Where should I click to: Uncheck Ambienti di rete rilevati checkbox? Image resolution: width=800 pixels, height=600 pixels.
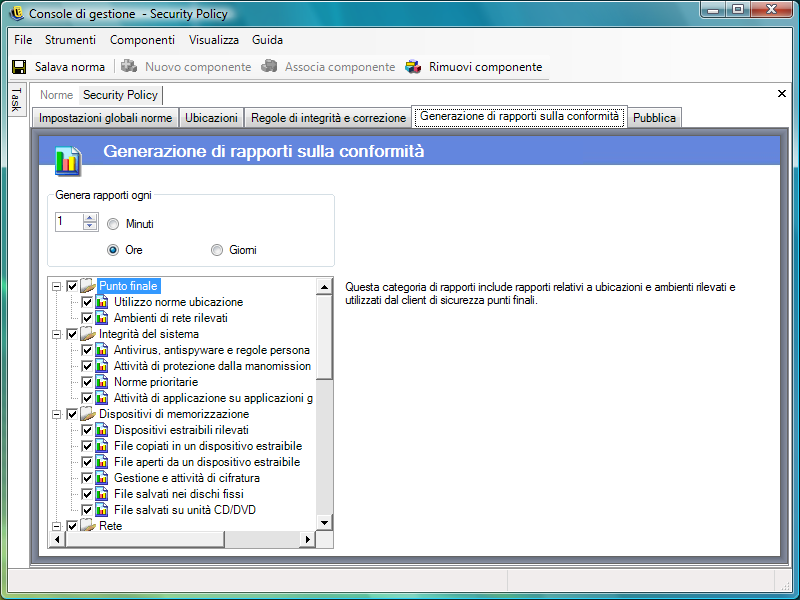(87, 318)
